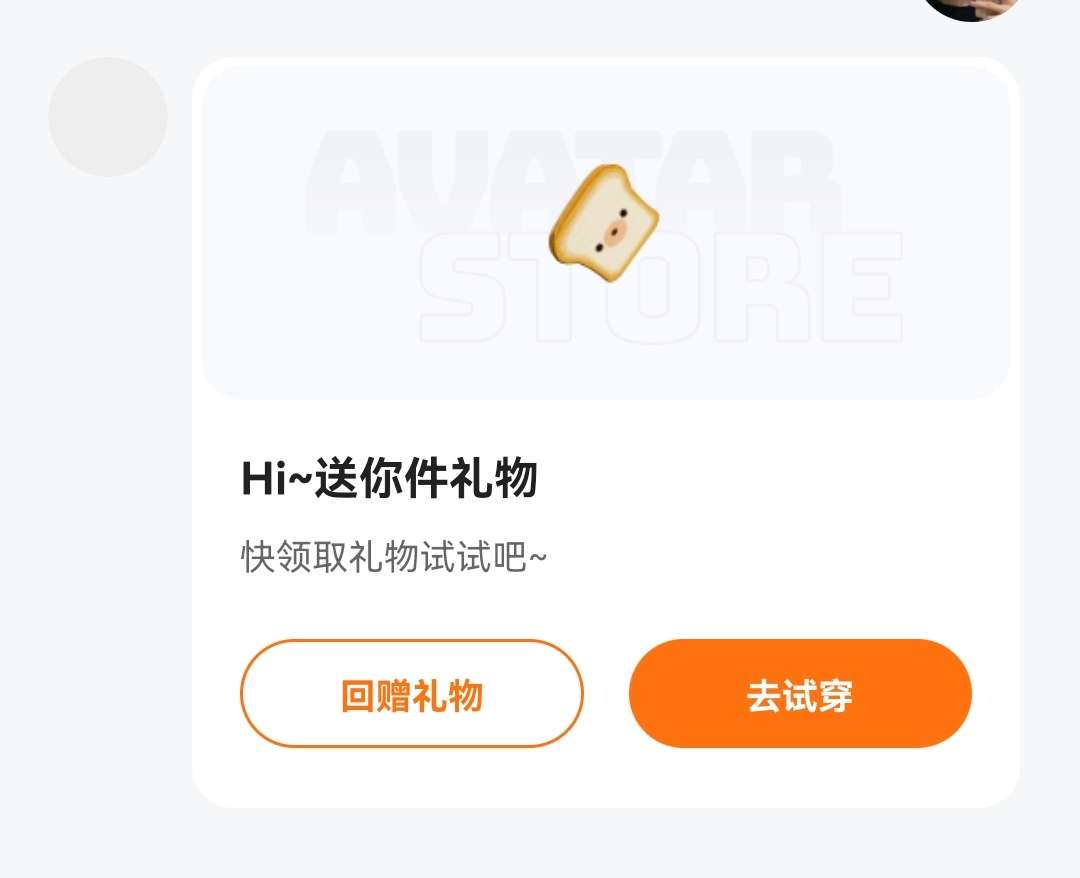Image resolution: width=1080 pixels, height=878 pixels.
Task: Tap the chat background above the gray avatar
Action: pos(108,28)
